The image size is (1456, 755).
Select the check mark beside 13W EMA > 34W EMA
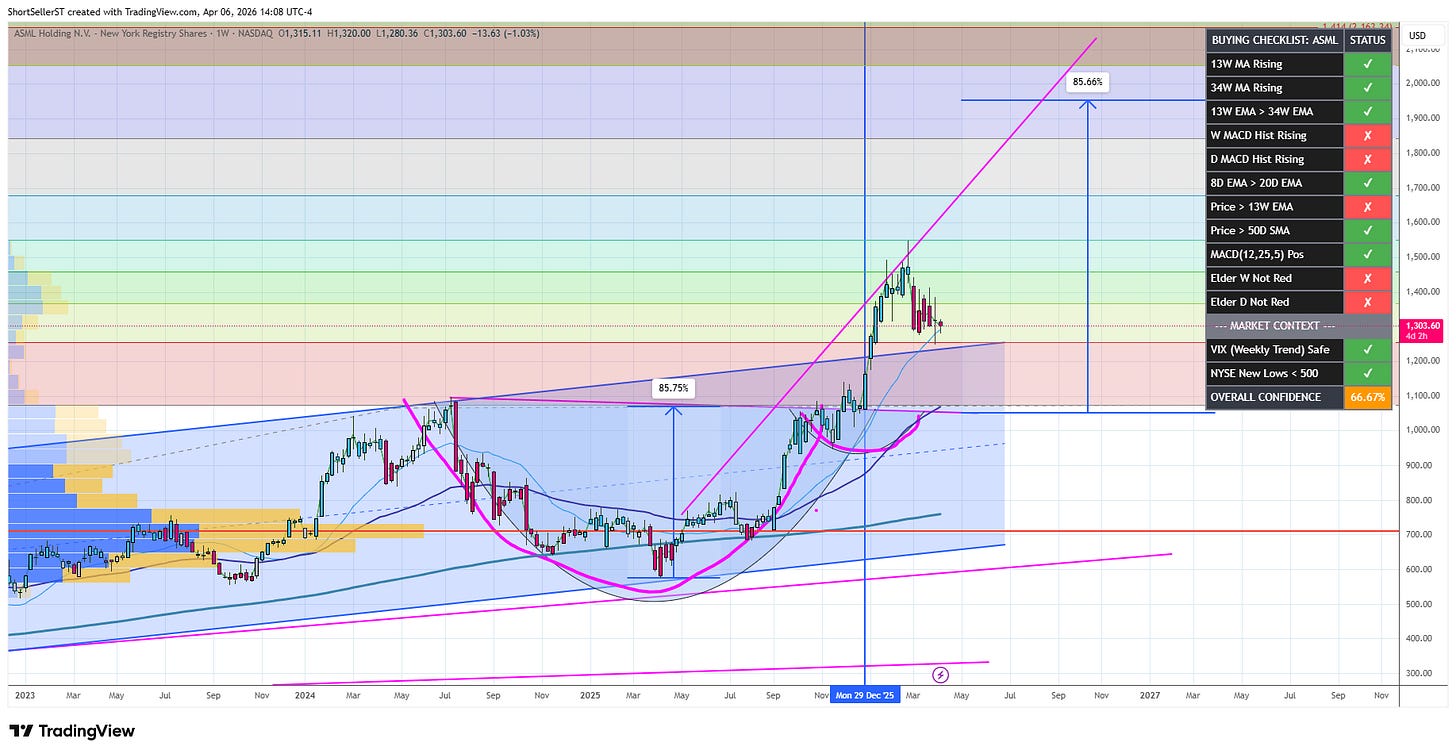click(1367, 111)
